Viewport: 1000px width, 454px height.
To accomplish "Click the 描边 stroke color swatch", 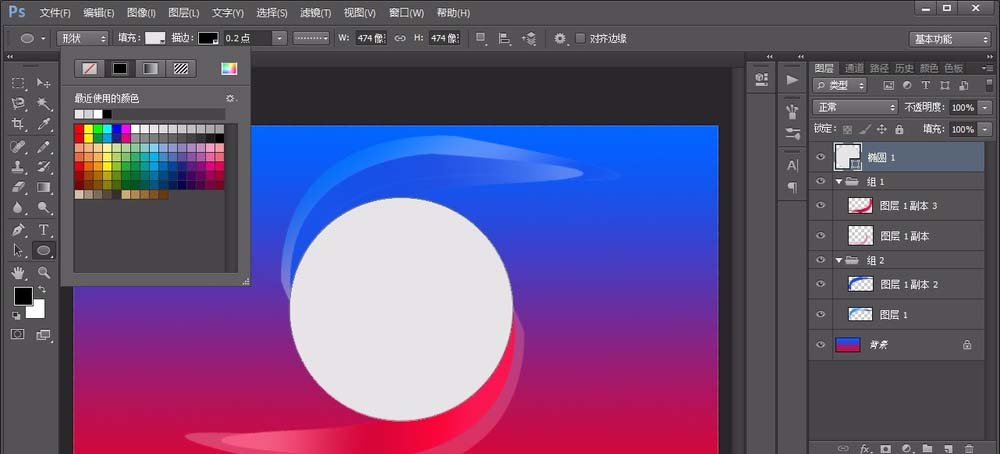I will pyautogui.click(x=207, y=38).
